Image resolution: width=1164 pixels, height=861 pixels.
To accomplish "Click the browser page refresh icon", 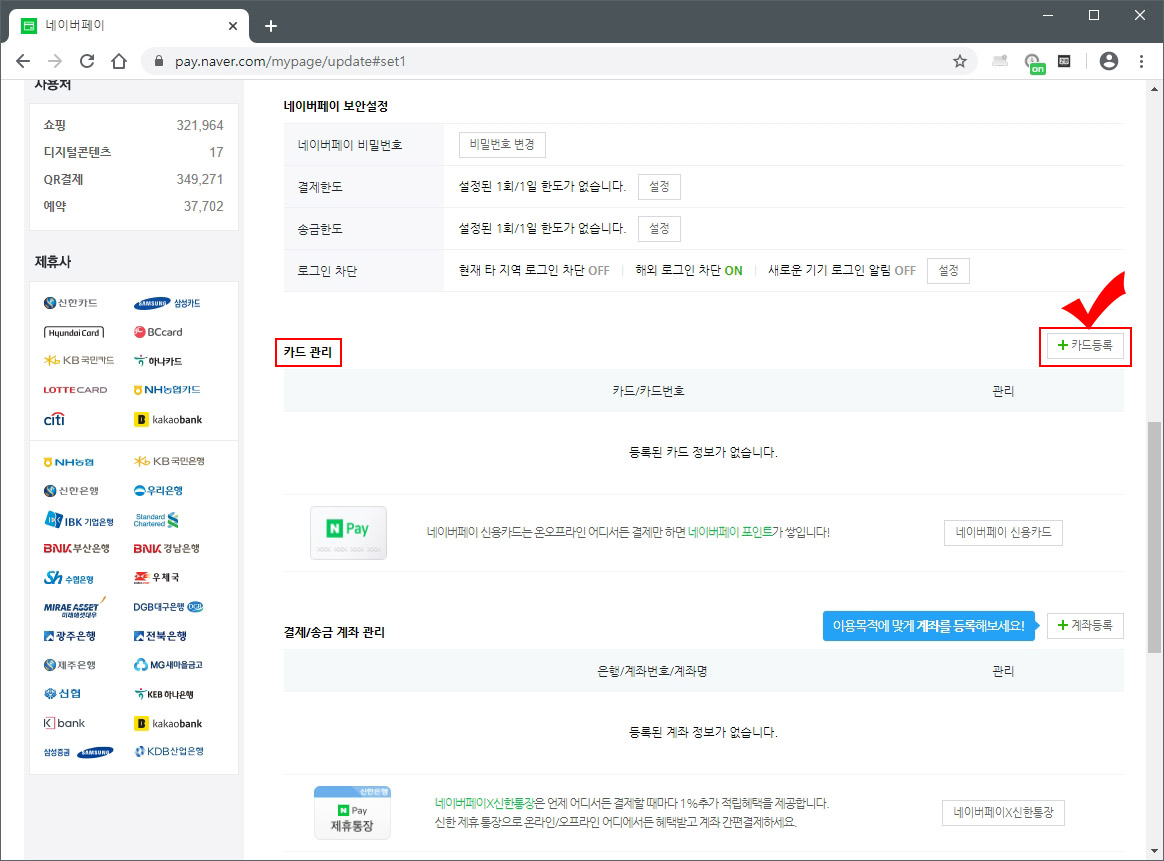I will [86, 61].
